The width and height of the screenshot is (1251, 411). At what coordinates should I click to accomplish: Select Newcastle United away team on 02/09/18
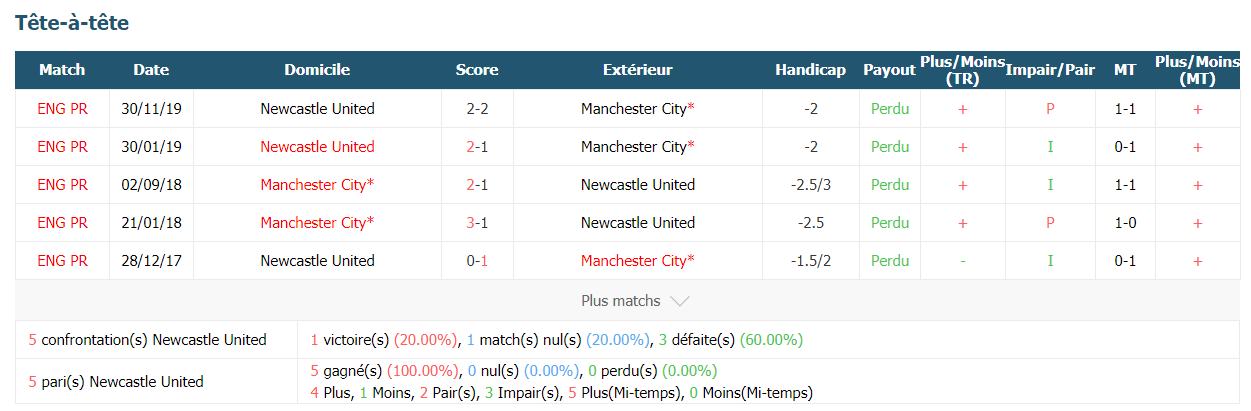click(637, 185)
